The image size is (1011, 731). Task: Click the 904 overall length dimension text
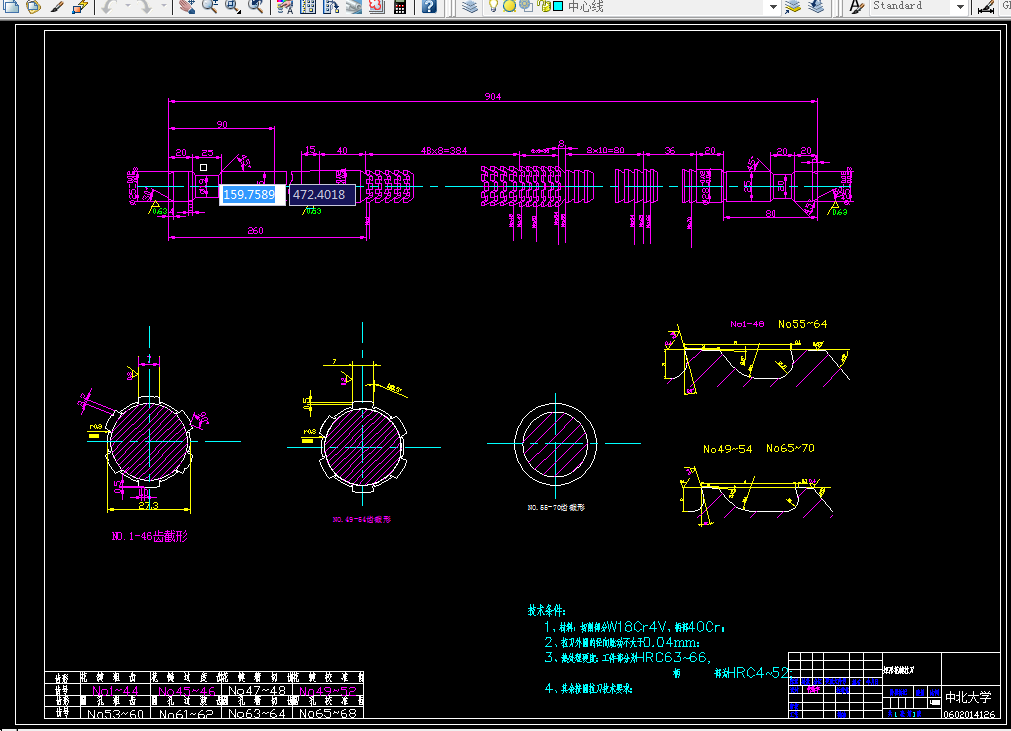[x=493, y=96]
